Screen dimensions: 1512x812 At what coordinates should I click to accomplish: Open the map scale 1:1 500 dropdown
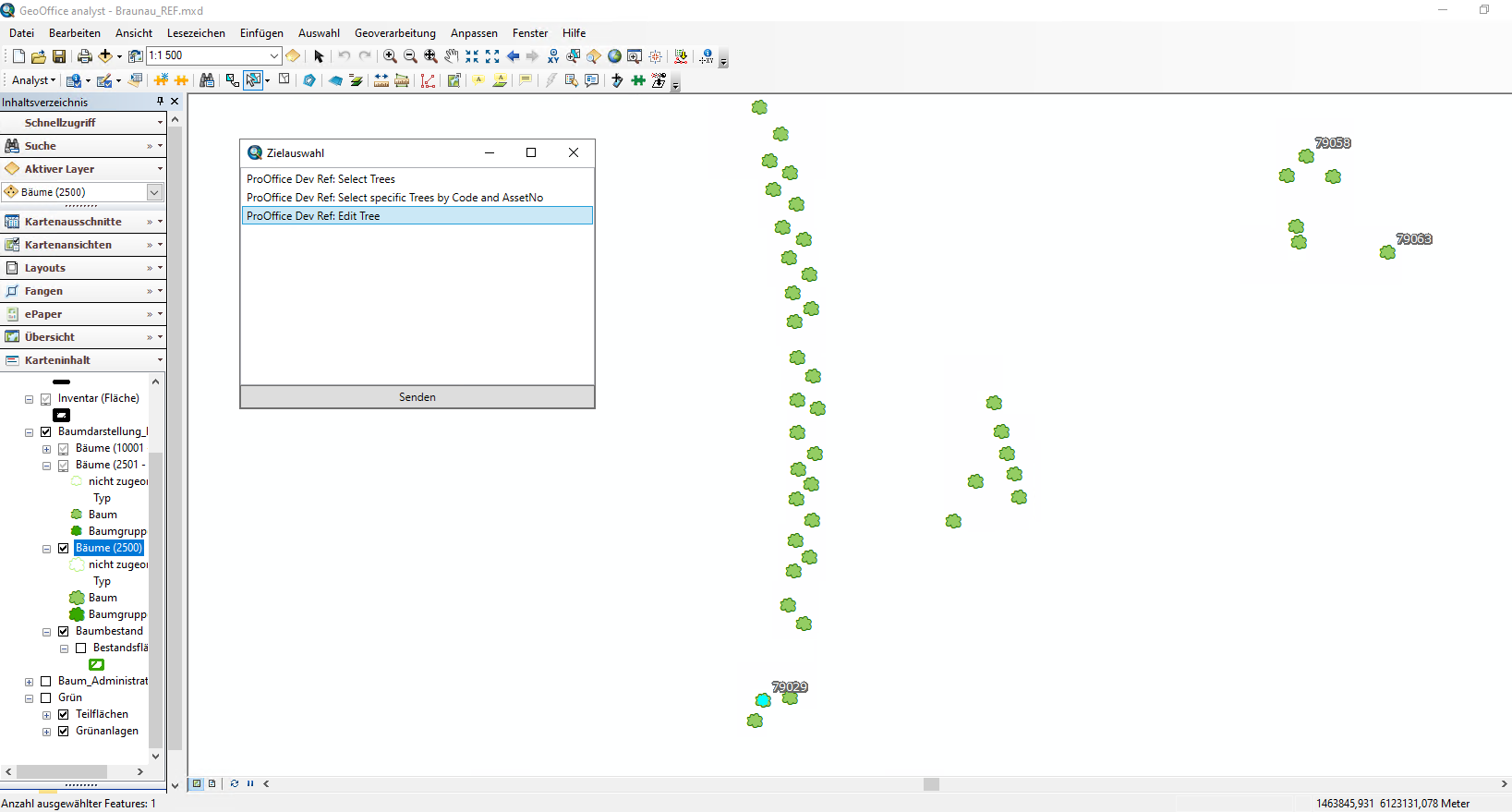coord(273,56)
